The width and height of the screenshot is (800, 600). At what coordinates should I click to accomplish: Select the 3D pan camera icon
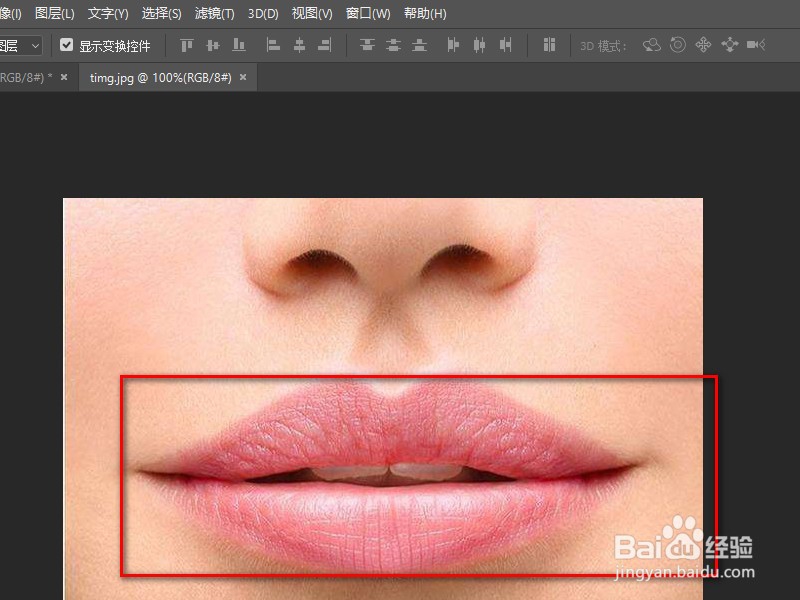(703, 45)
